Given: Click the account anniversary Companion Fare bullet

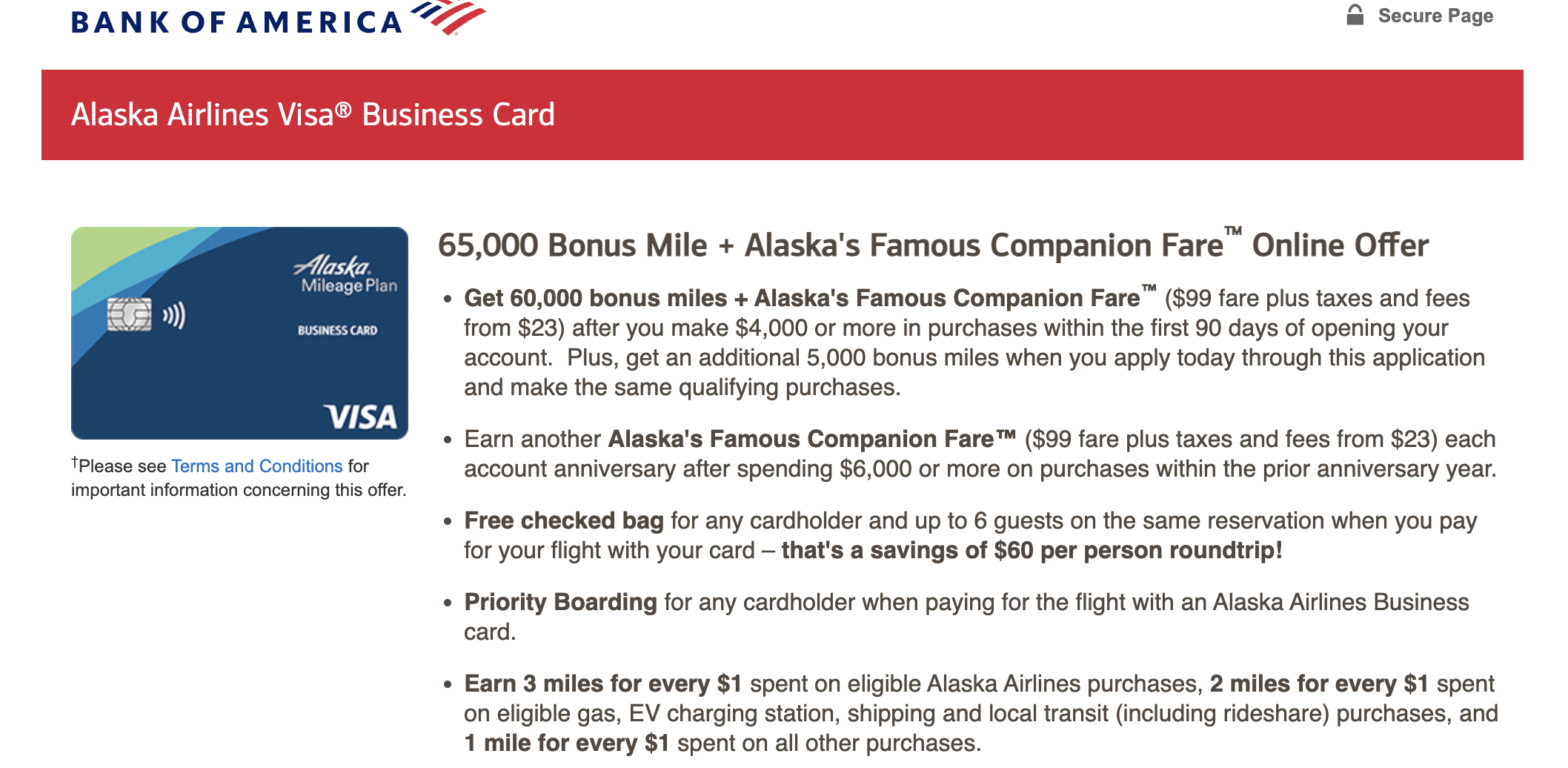Looking at the screenshot, I should tap(963, 452).
